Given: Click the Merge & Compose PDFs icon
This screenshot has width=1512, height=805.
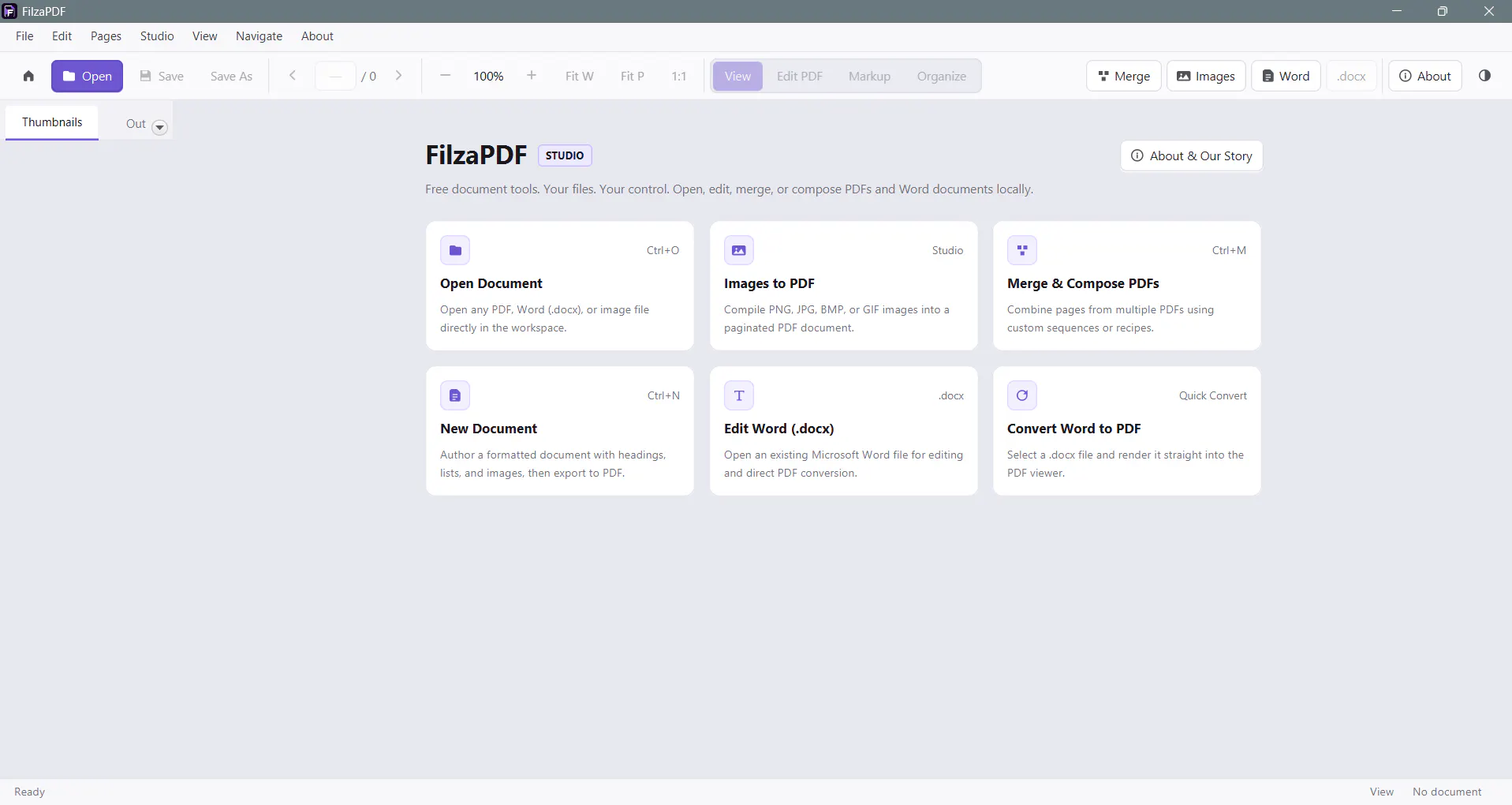Looking at the screenshot, I should [1022, 250].
